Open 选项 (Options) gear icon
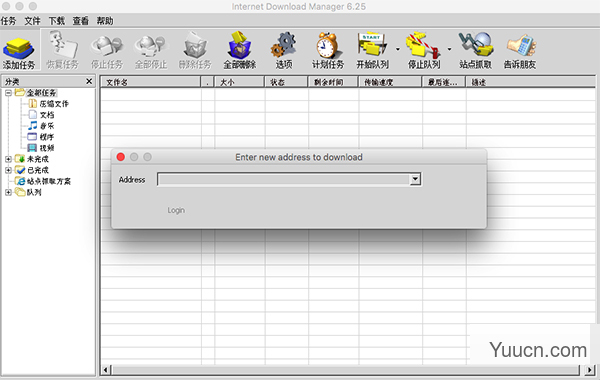 click(x=284, y=51)
